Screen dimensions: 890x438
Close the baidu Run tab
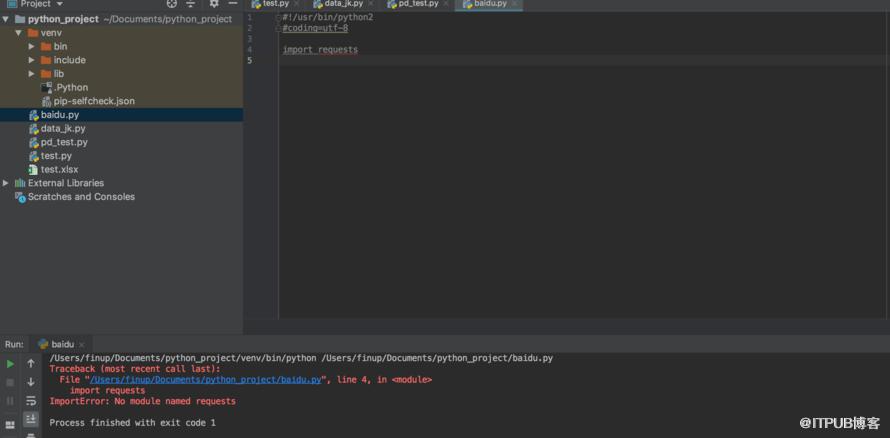point(82,344)
